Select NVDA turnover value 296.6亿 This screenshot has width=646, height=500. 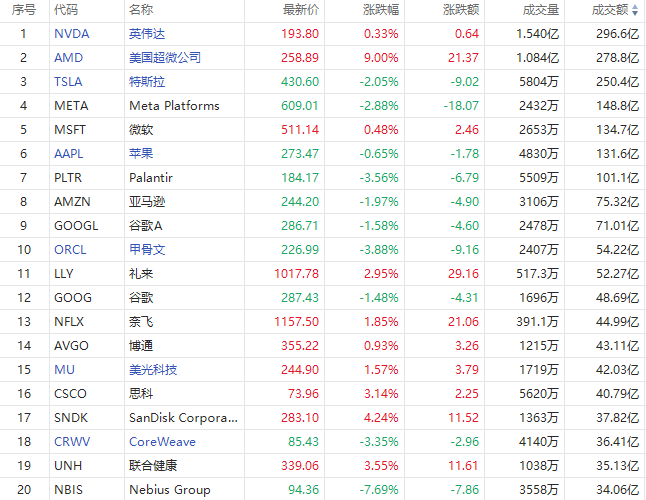618,34
